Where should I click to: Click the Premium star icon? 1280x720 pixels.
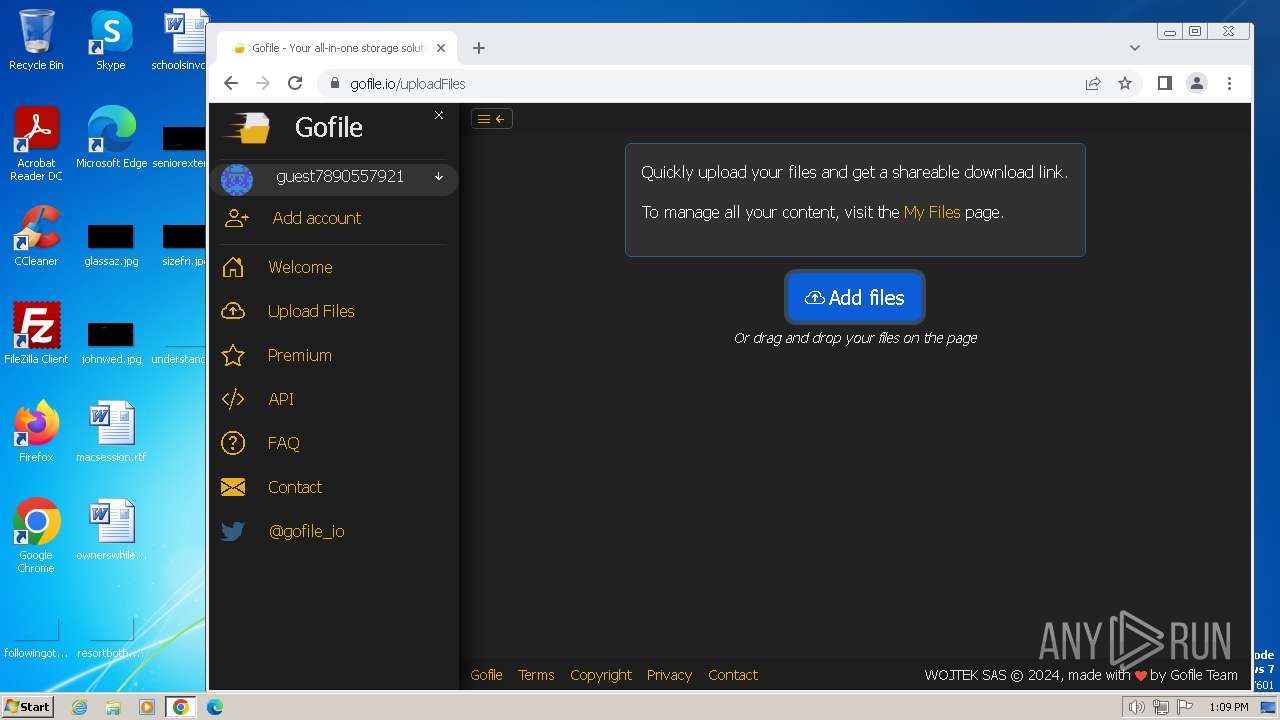(233, 355)
